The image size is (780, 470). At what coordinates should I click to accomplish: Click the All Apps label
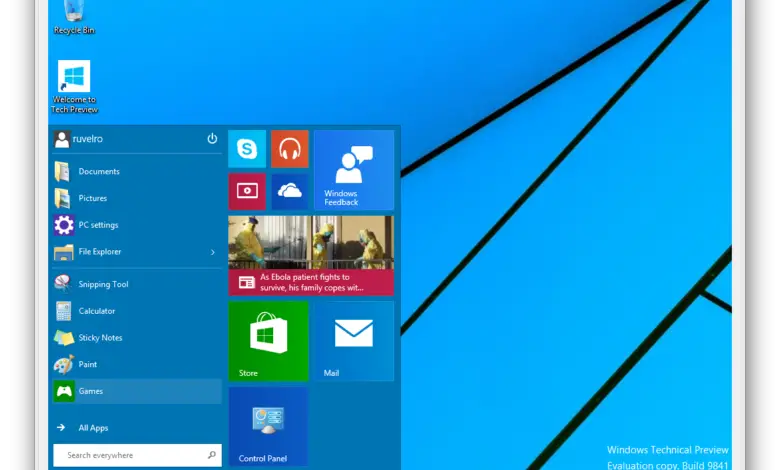93,428
